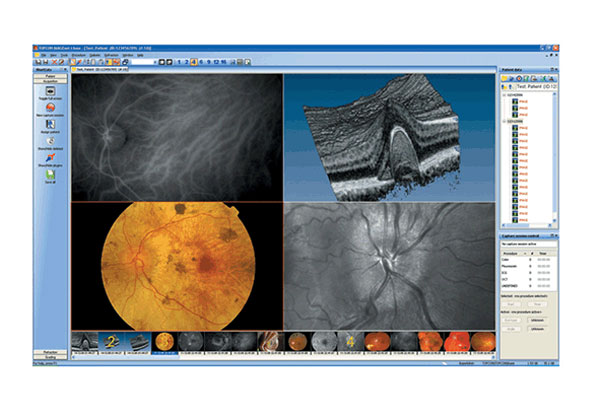The height and width of the screenshot is (417, 600).
Task: Select the color fundus photo pane
Action: coord(176,265)
